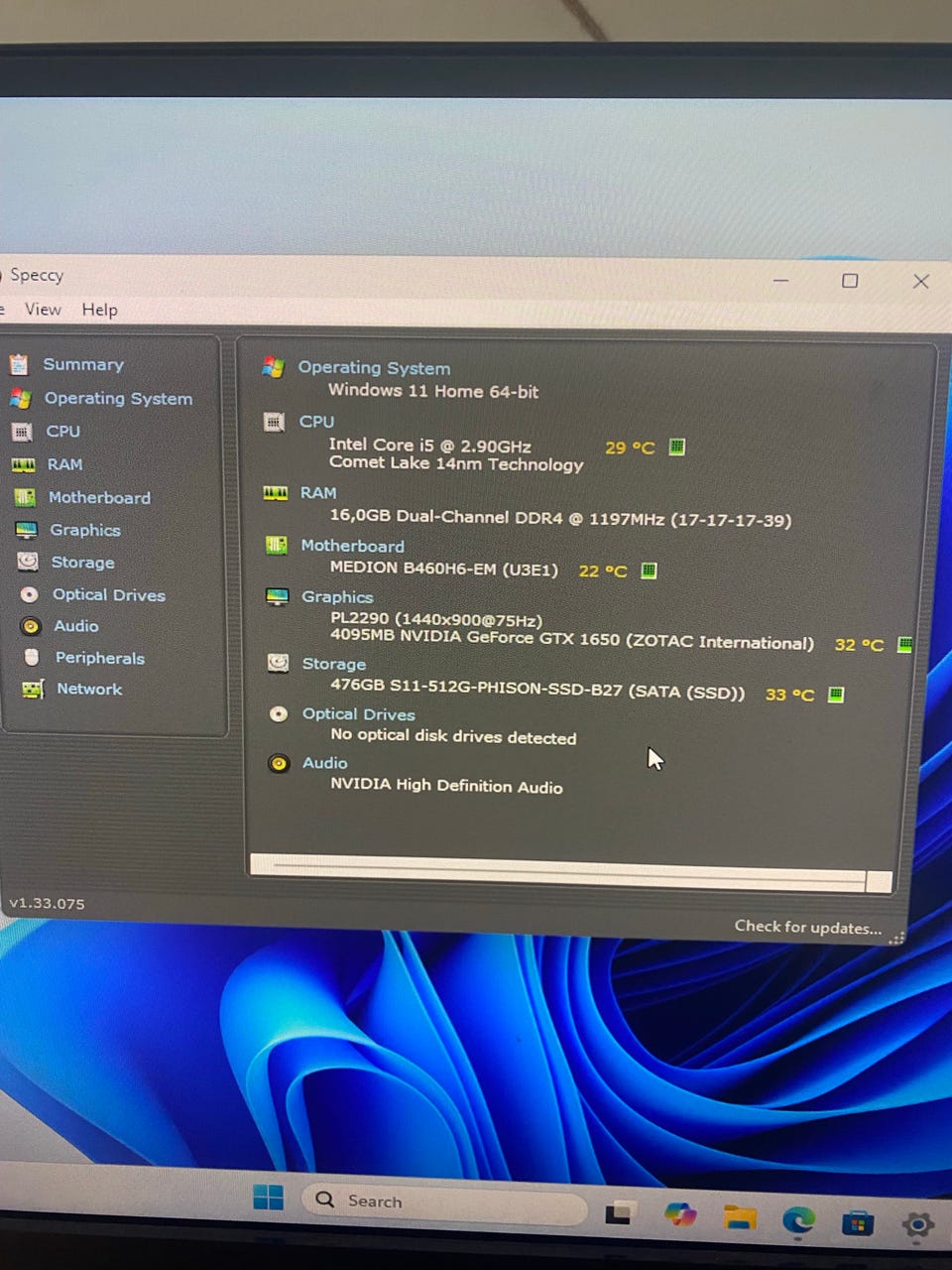The height and width of the screenshot is (1270, 952).
Task: Open Copilot from the taskbar
Action: (680, 1213)
